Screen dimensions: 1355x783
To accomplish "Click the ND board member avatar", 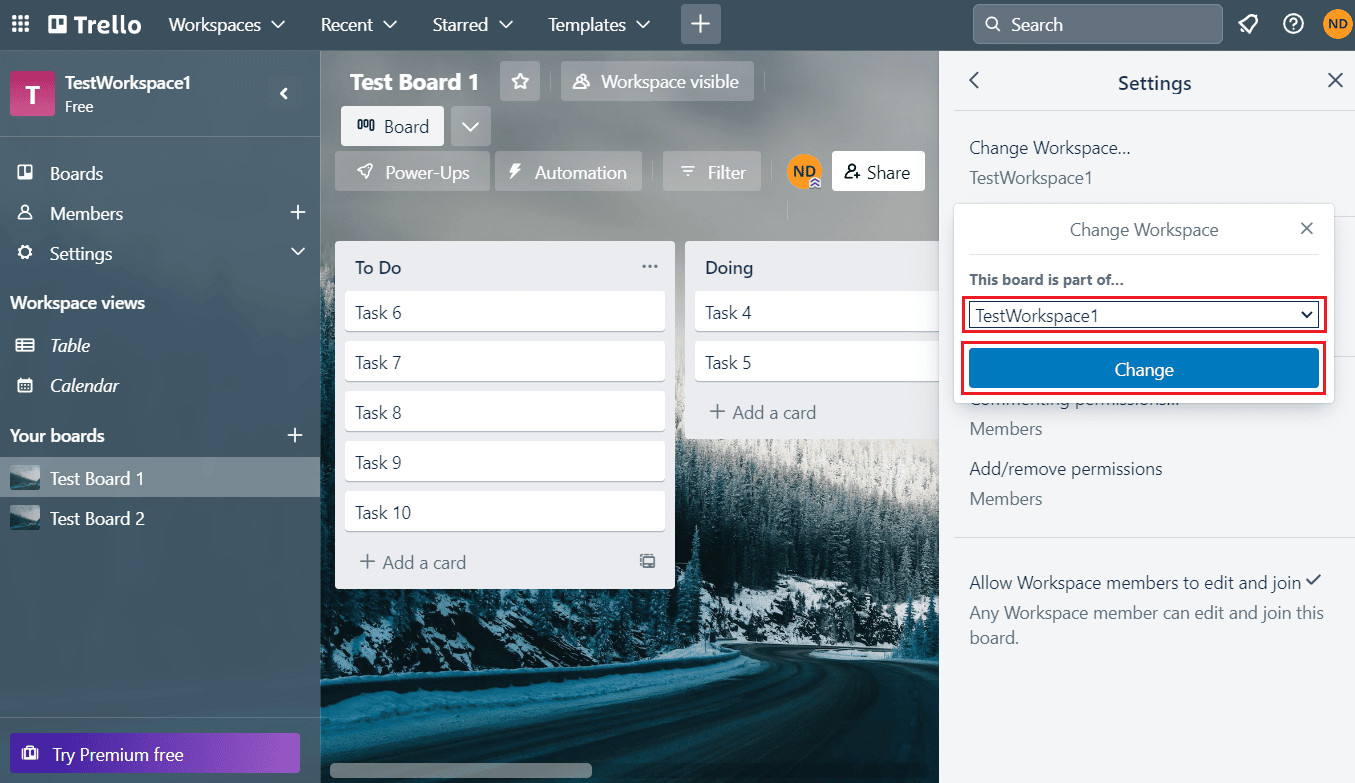I will coord(804,172).
